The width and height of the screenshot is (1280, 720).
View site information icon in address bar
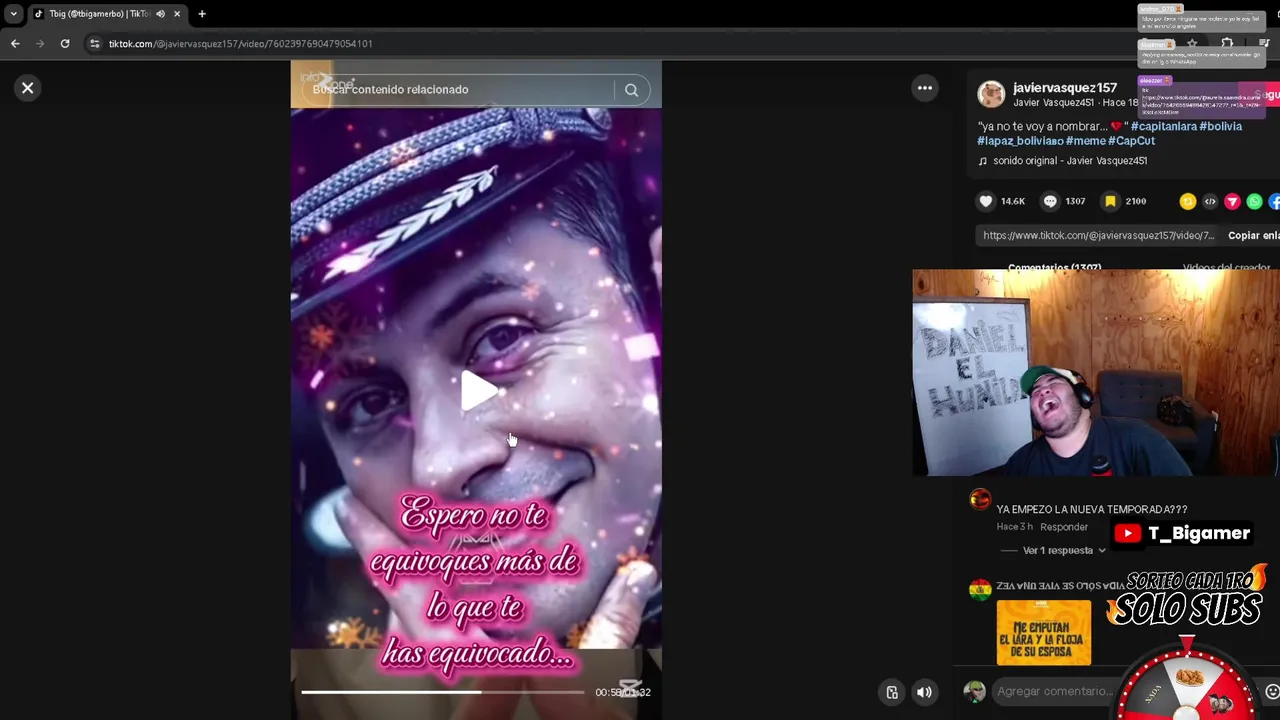tap(95, 44)
